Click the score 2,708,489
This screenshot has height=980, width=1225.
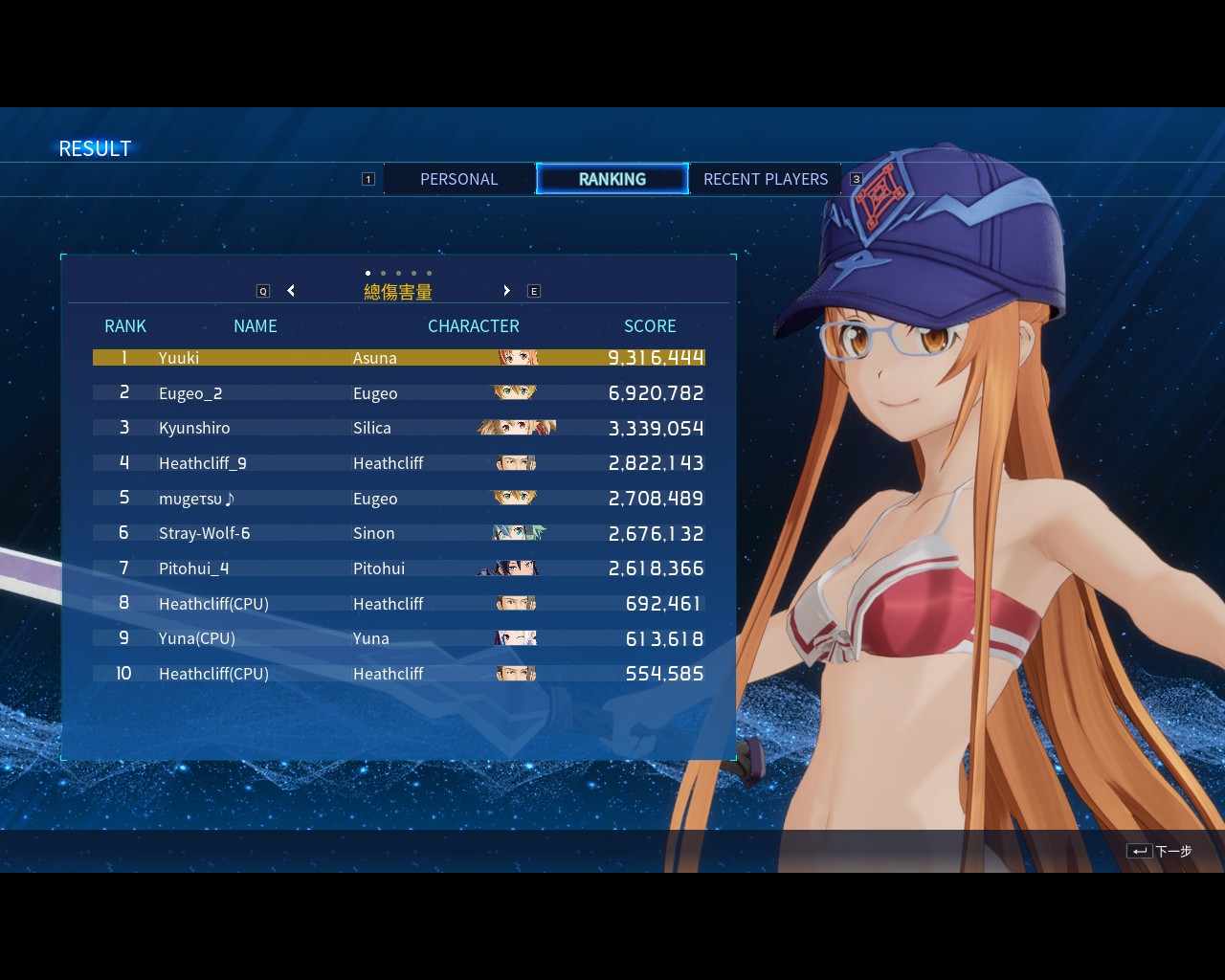coord(657,499)
